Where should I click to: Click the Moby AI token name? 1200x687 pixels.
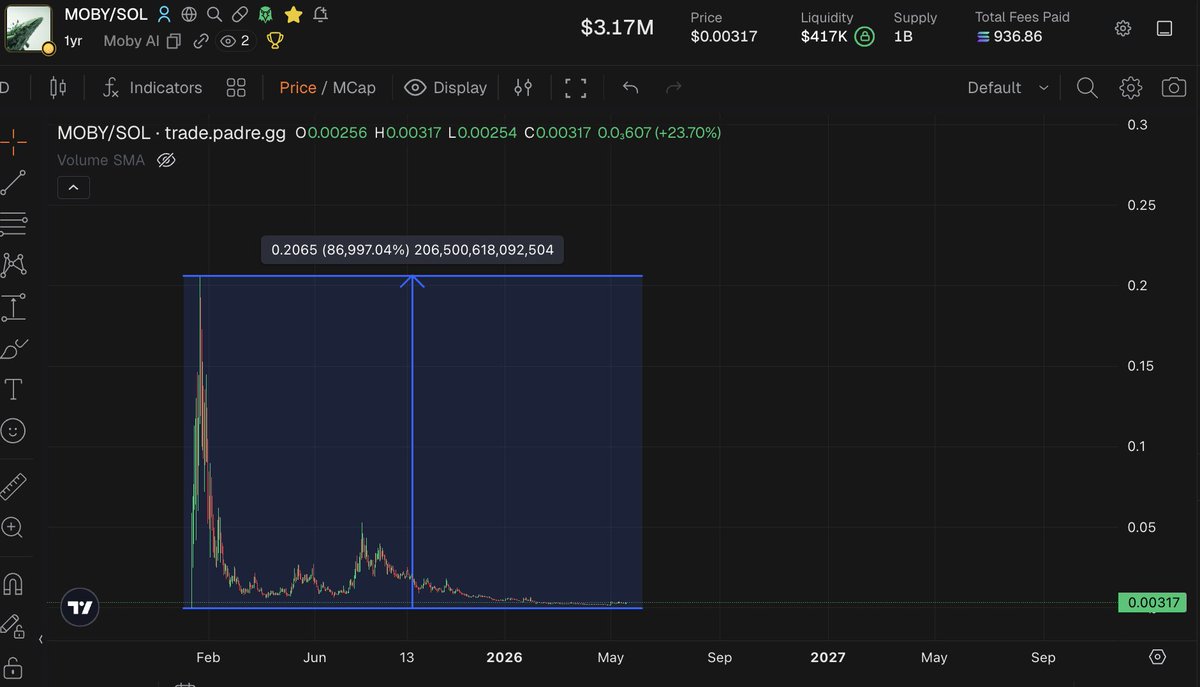[131, 41]
